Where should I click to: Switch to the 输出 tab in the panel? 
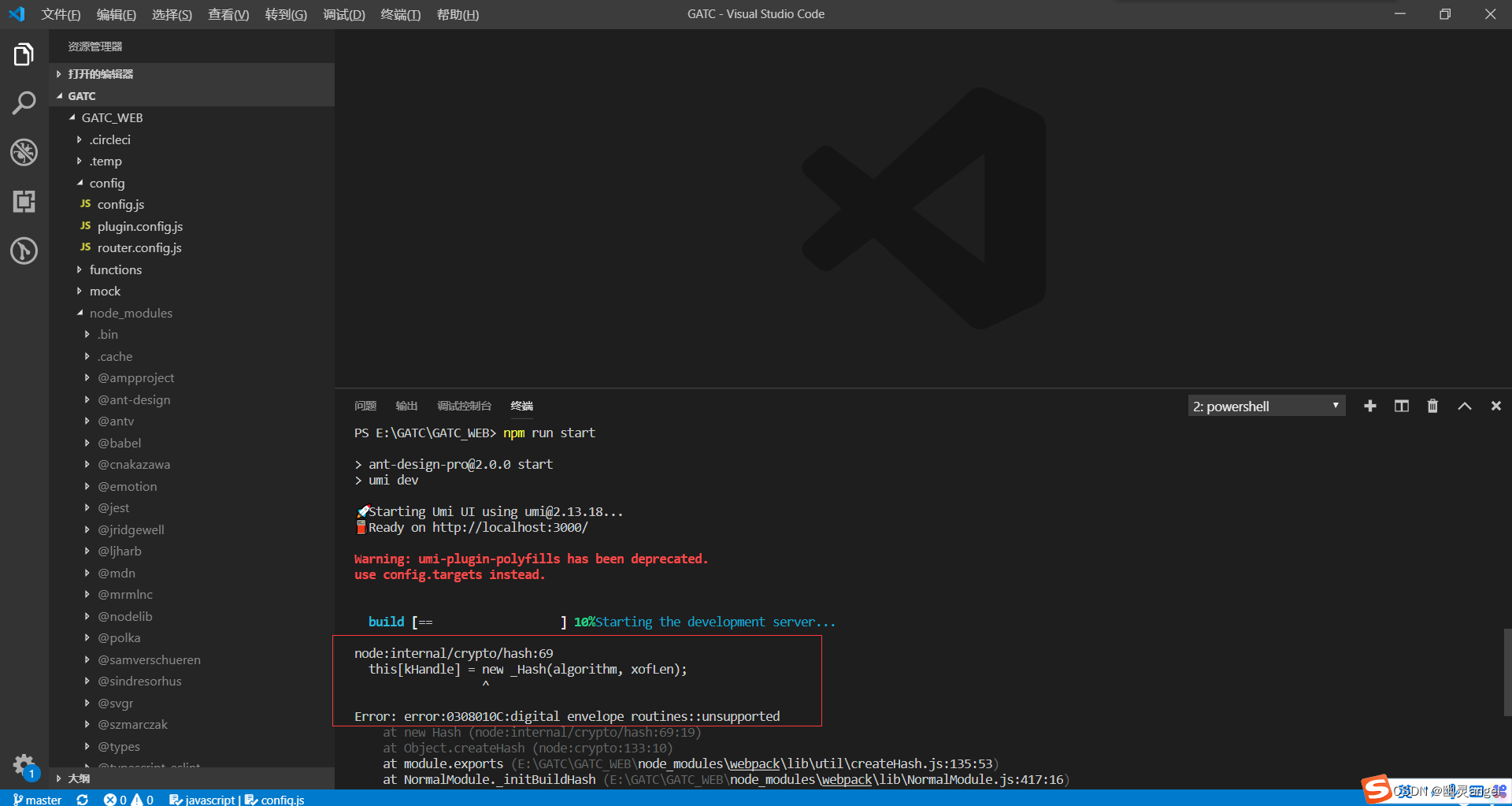coord(406,405)
